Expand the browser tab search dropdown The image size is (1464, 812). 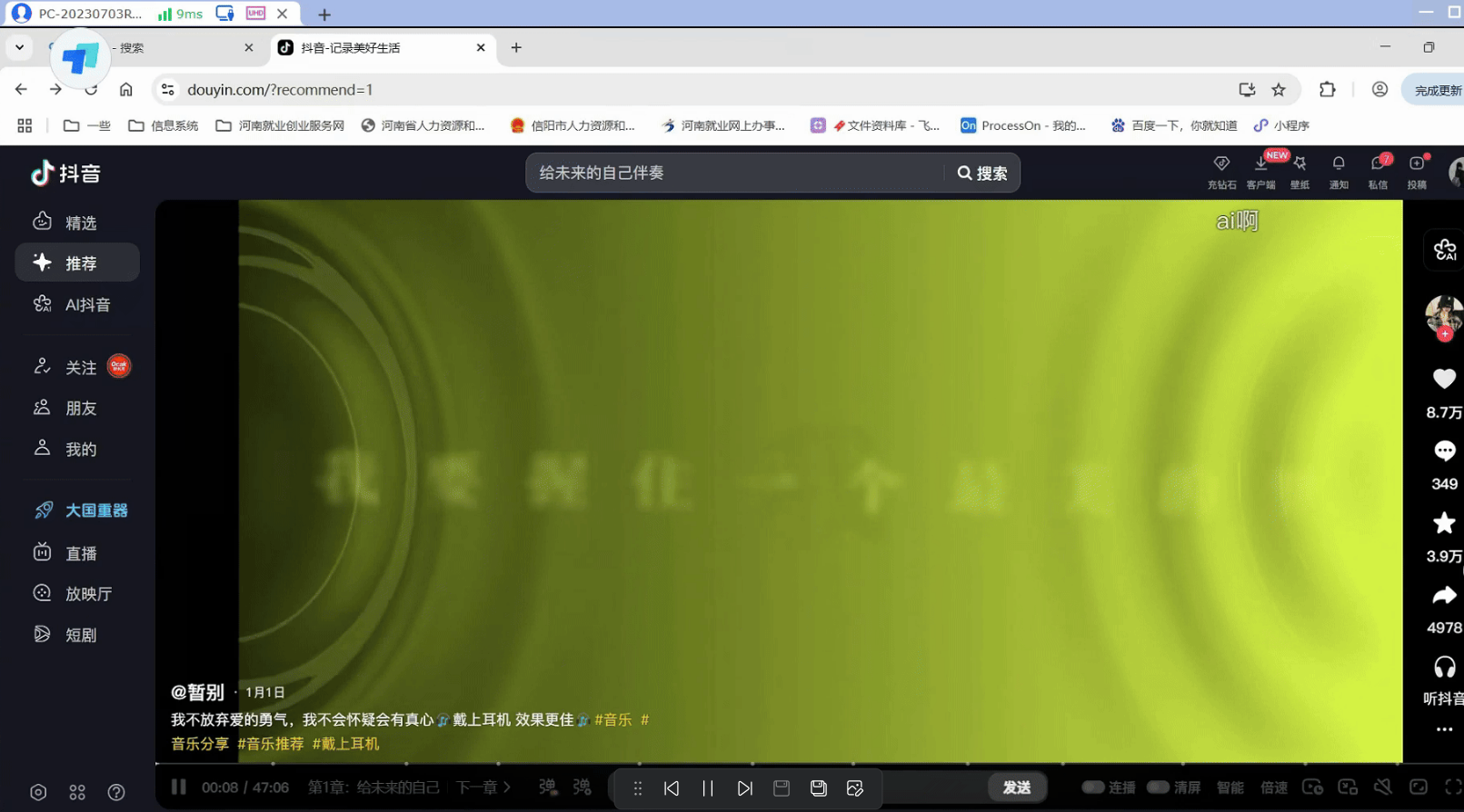(x=19, y=47)
